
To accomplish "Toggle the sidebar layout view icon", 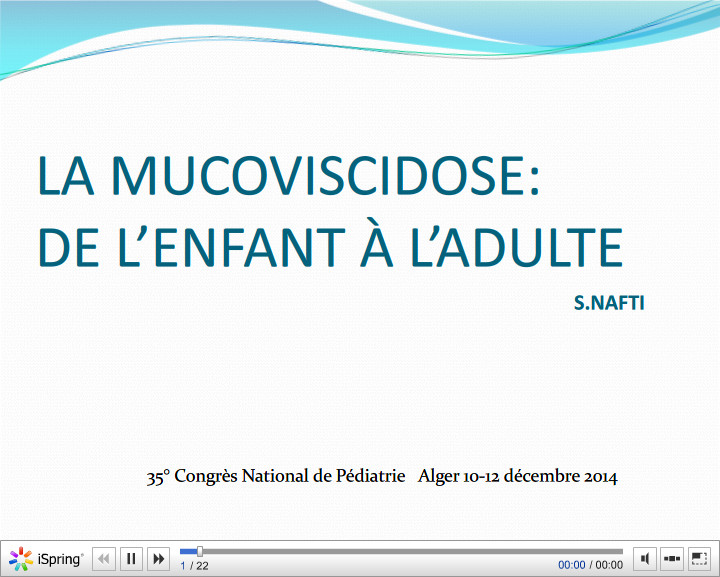I will pos(672,559).
